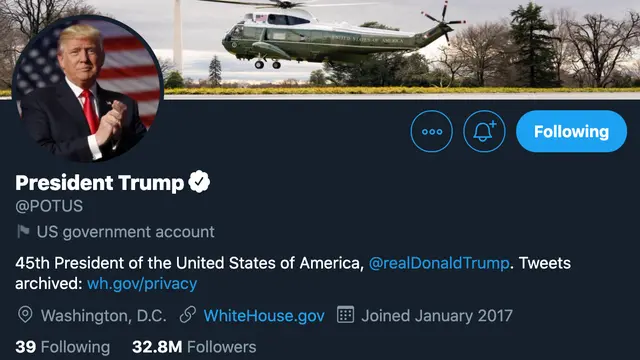Click the Joined January 2017 text
This screenshot has width=640, height=360.
point(437,316)
